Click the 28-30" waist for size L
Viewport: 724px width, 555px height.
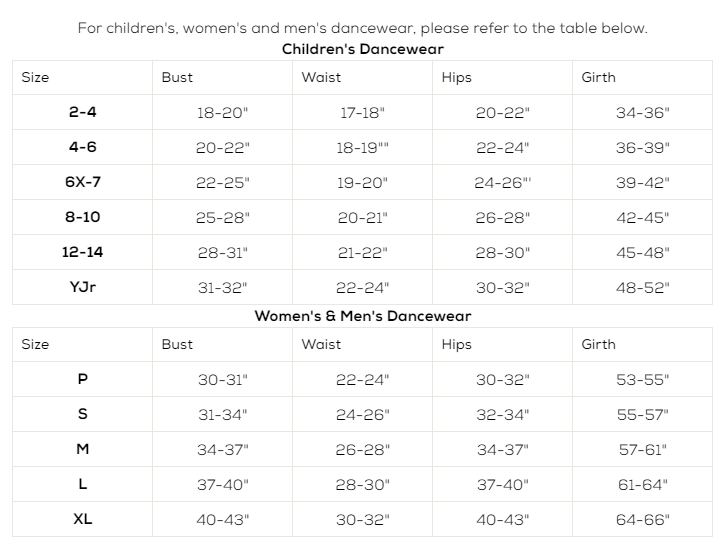tap(362, 485)
